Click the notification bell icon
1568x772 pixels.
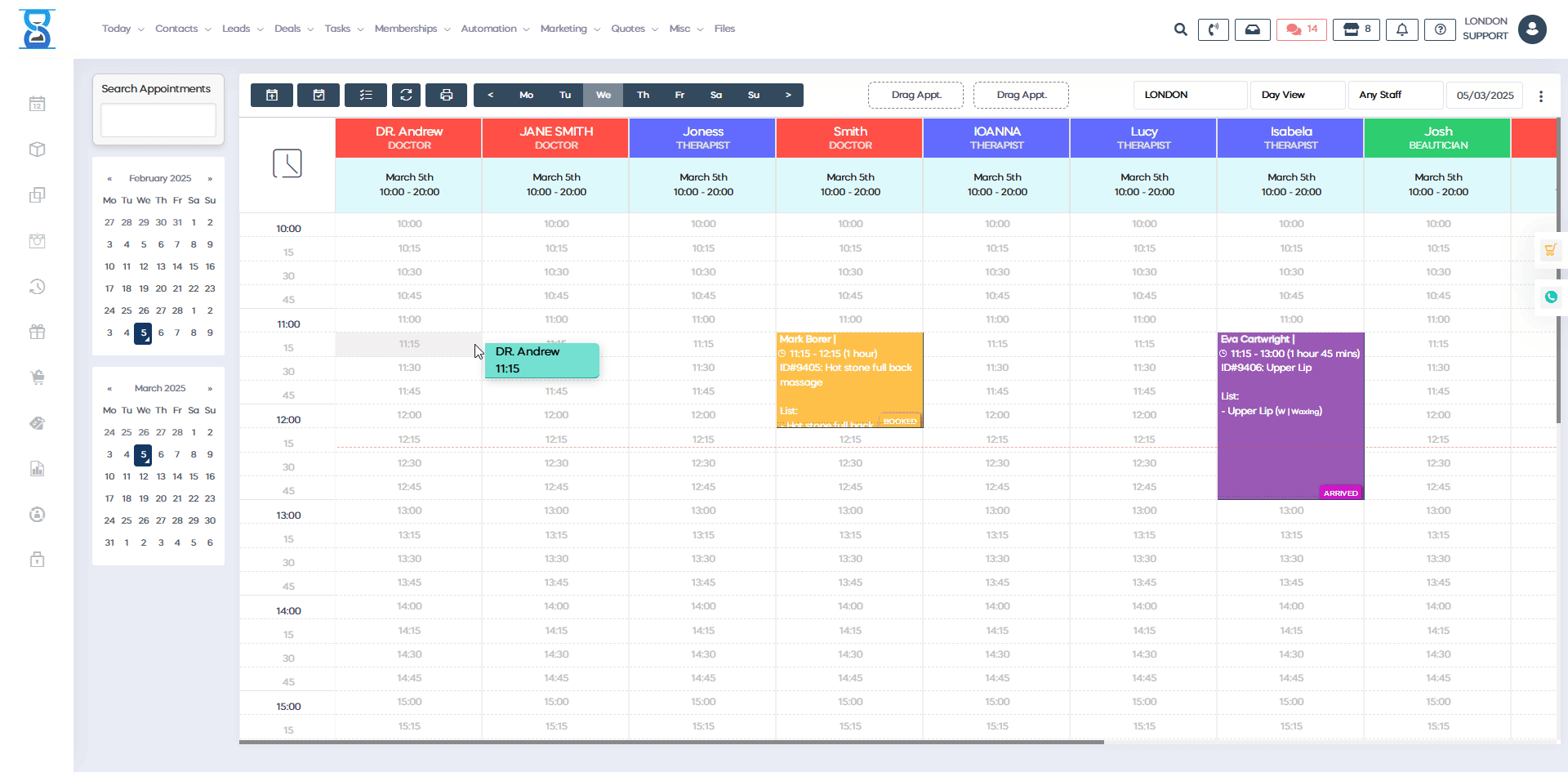[x=1402, y=29]
